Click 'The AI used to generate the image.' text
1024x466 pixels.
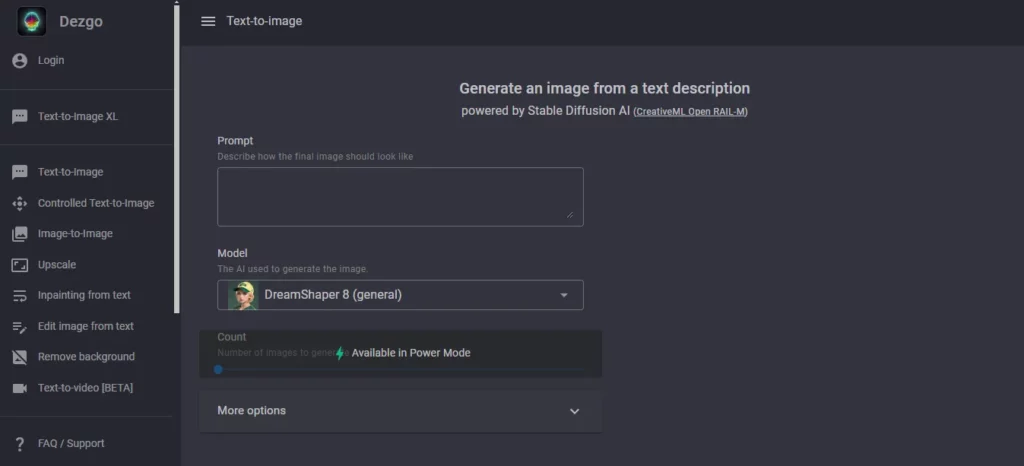(x=293, y=269)
